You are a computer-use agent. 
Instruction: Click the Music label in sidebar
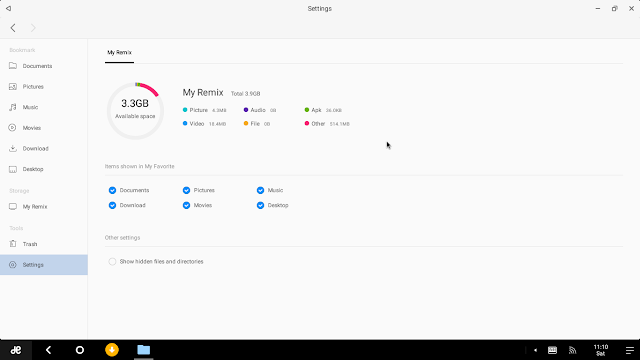coord(30,107)
